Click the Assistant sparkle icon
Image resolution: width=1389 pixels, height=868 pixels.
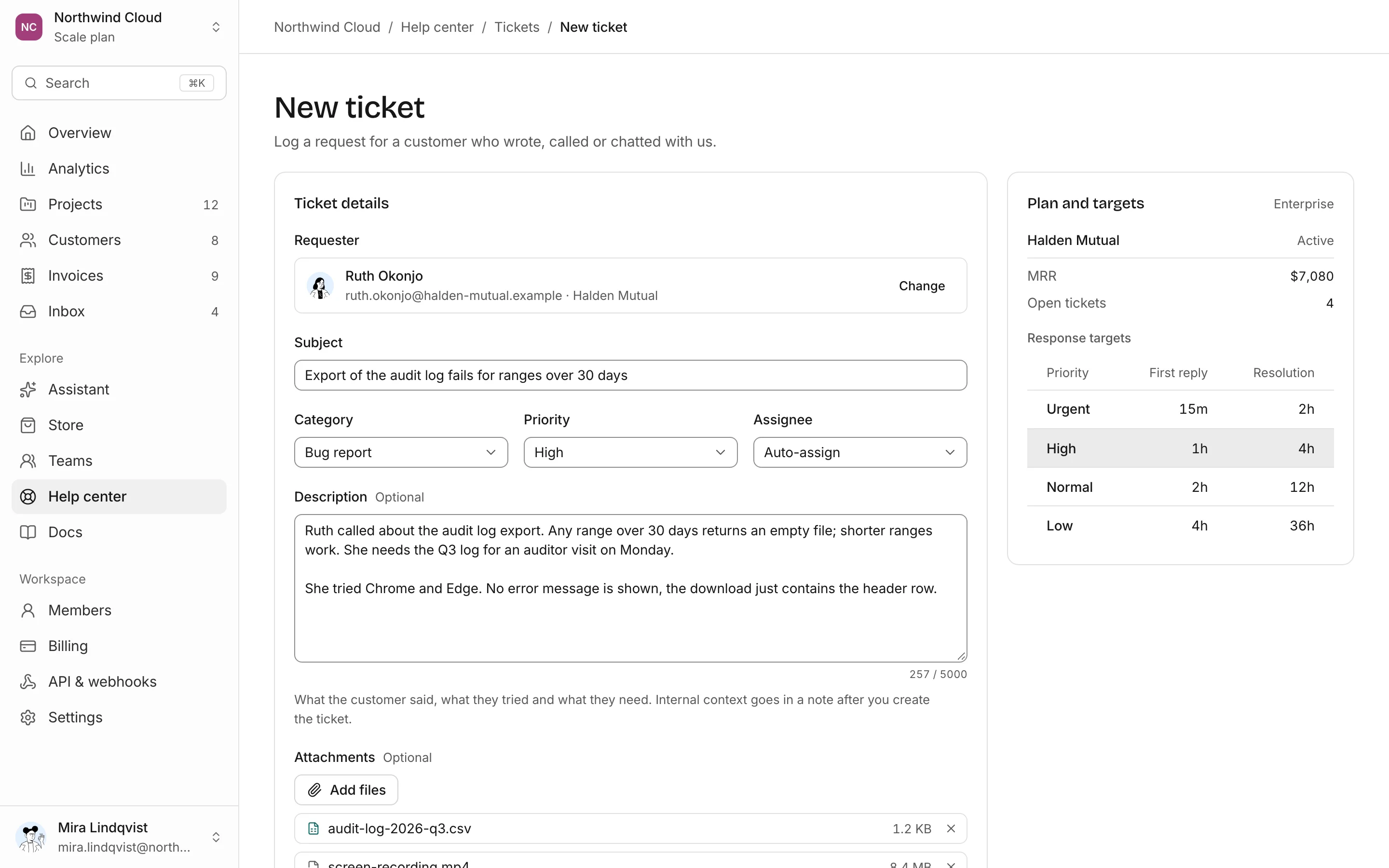tap(27, 389)
